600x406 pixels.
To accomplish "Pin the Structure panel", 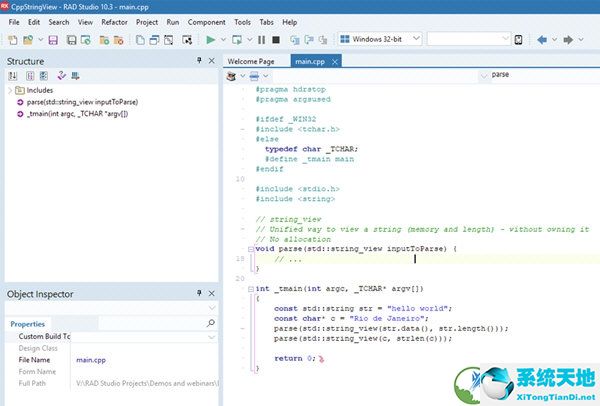I will click(x=199, y=60).
